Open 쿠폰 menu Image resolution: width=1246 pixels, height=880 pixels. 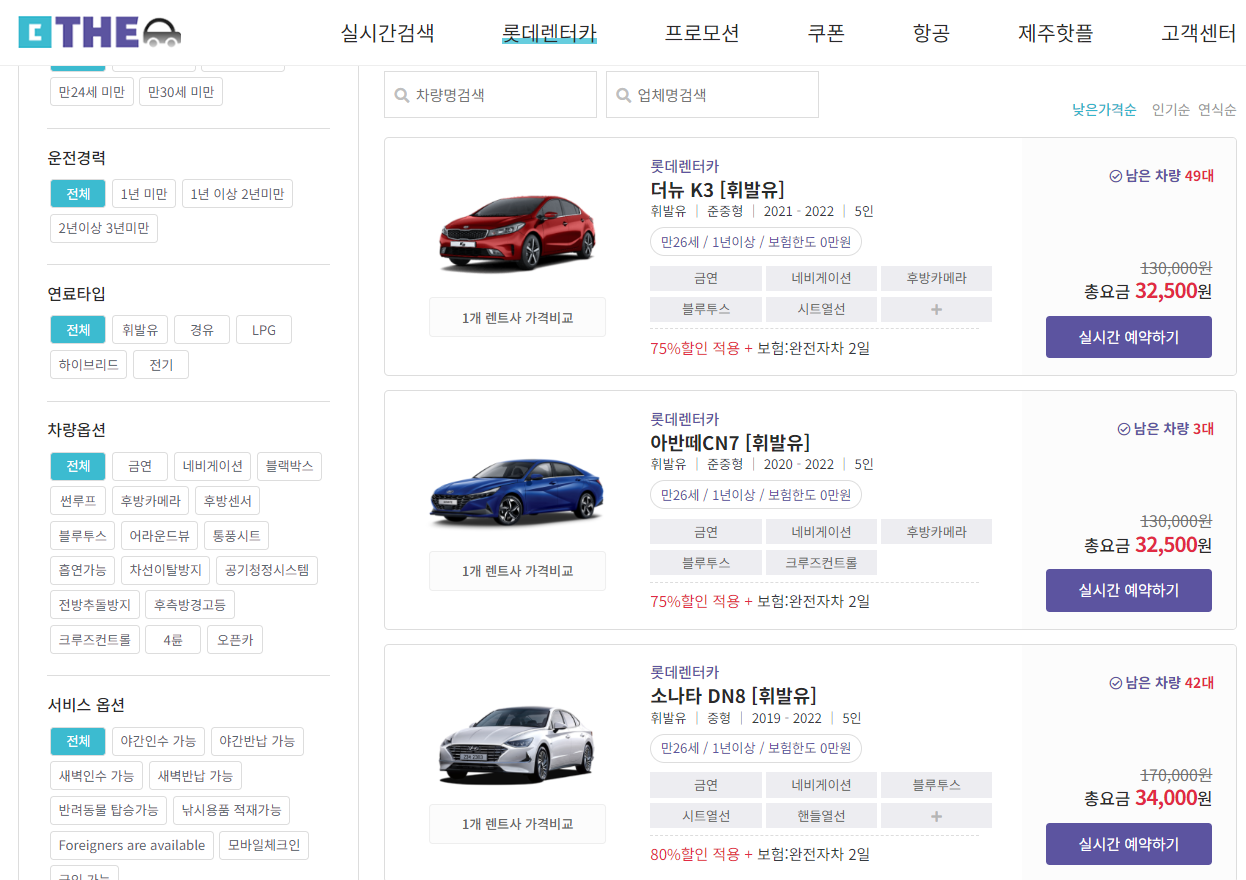[826, 32]
